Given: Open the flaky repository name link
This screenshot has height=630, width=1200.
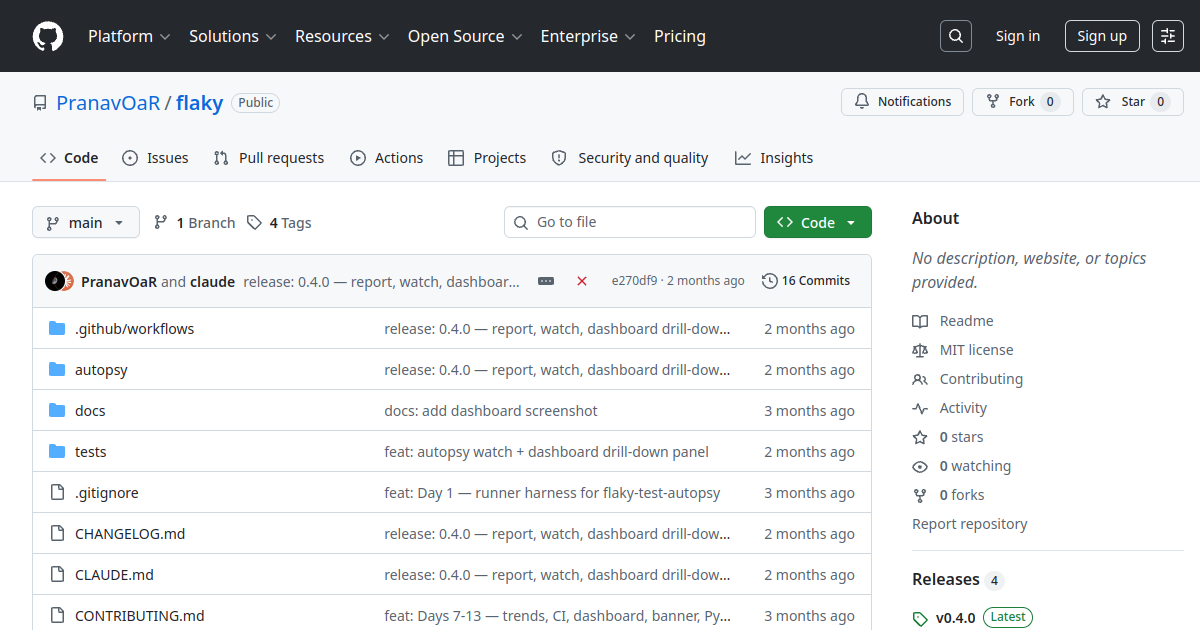Looking at the screenshot, I should (199, 103).
